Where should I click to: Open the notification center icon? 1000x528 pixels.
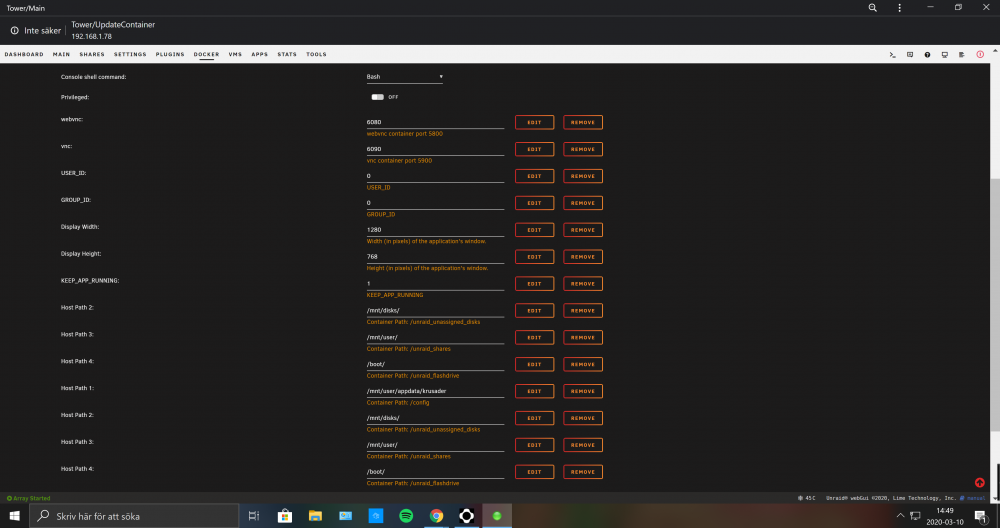(x=981, y=516)
